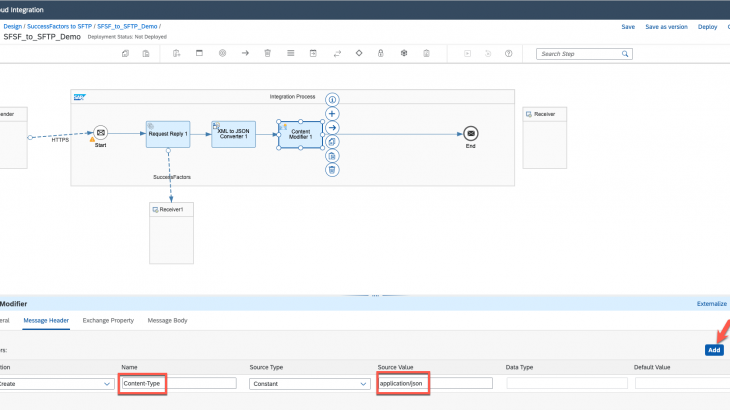Open the Routing diamond icon

pos(359,53)
